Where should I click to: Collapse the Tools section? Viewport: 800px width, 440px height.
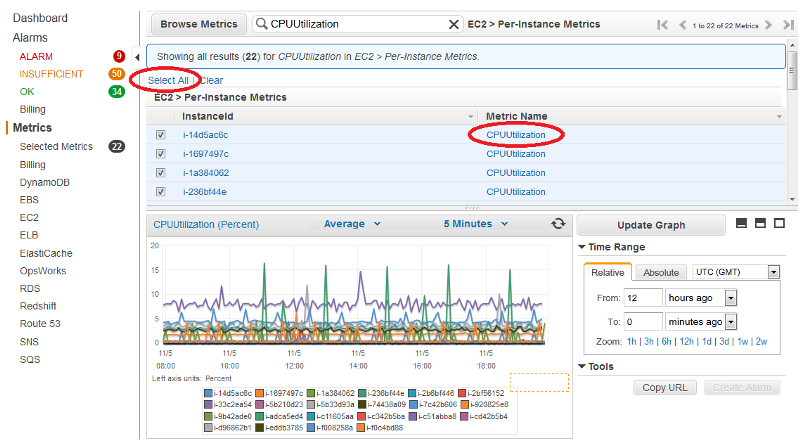click(x=582, y=366)
